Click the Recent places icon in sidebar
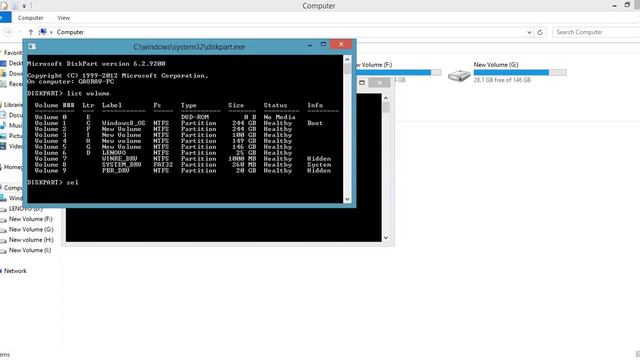Viewport: 640px width, 360px height. click(3, 84)
